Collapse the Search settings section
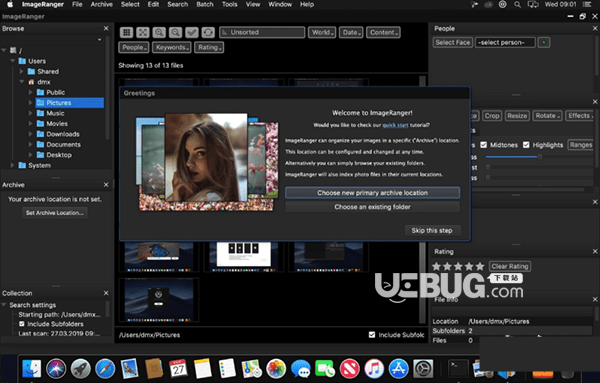The image size is (600, 383). click(4, 305)
